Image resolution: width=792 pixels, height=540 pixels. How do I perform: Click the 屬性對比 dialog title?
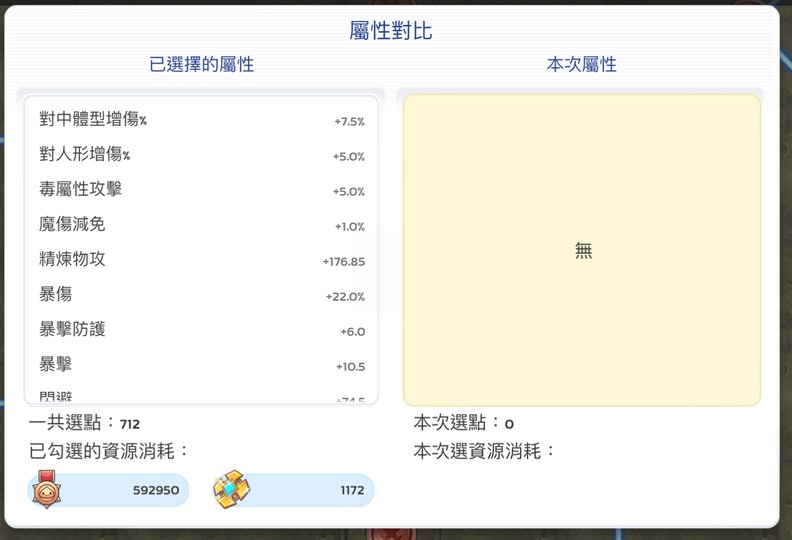pyautogui.click(x=390, y=31)
